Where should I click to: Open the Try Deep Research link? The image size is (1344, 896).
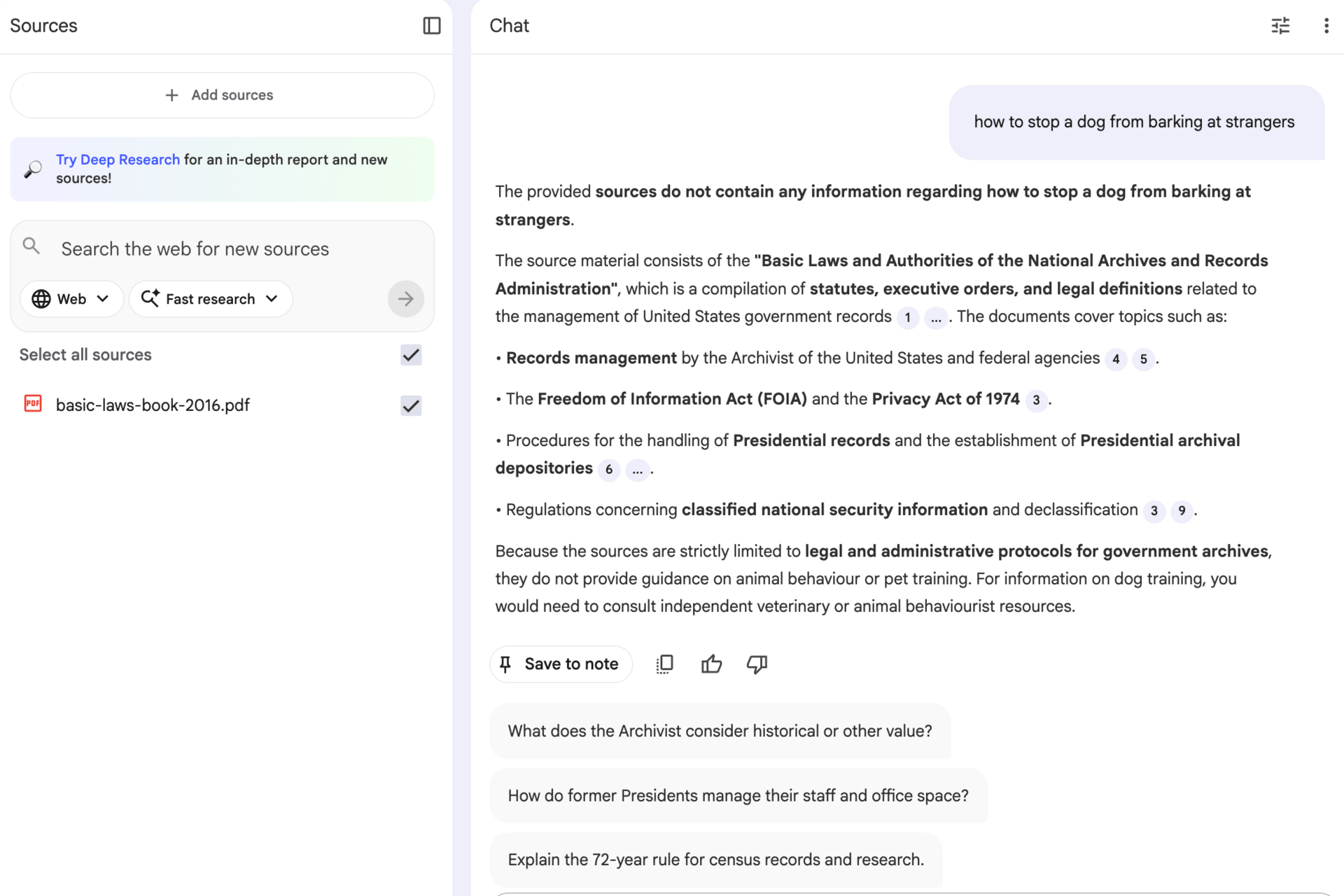click(x=118, y=160)
